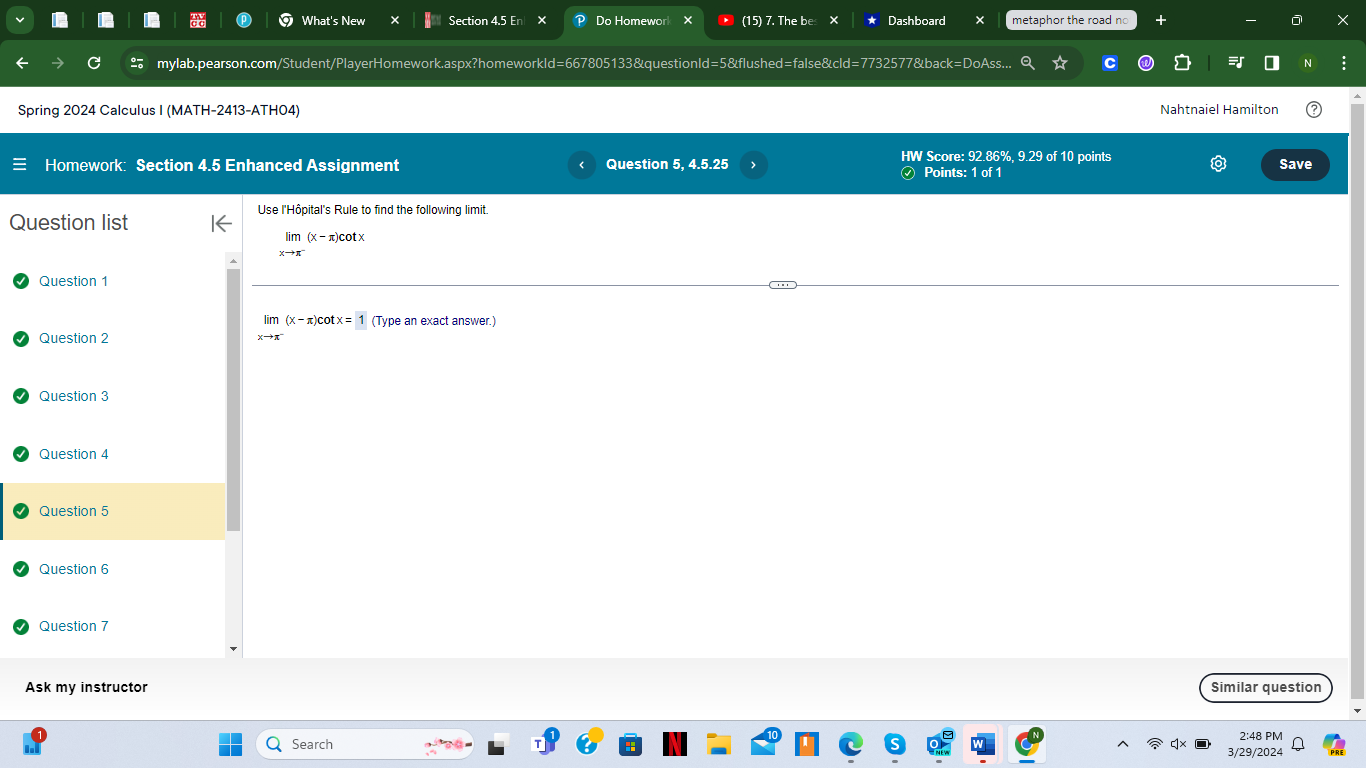This screenshot has height=768, width=1366.
Task: Collapse the Question list panel
Action: [220, 224]
